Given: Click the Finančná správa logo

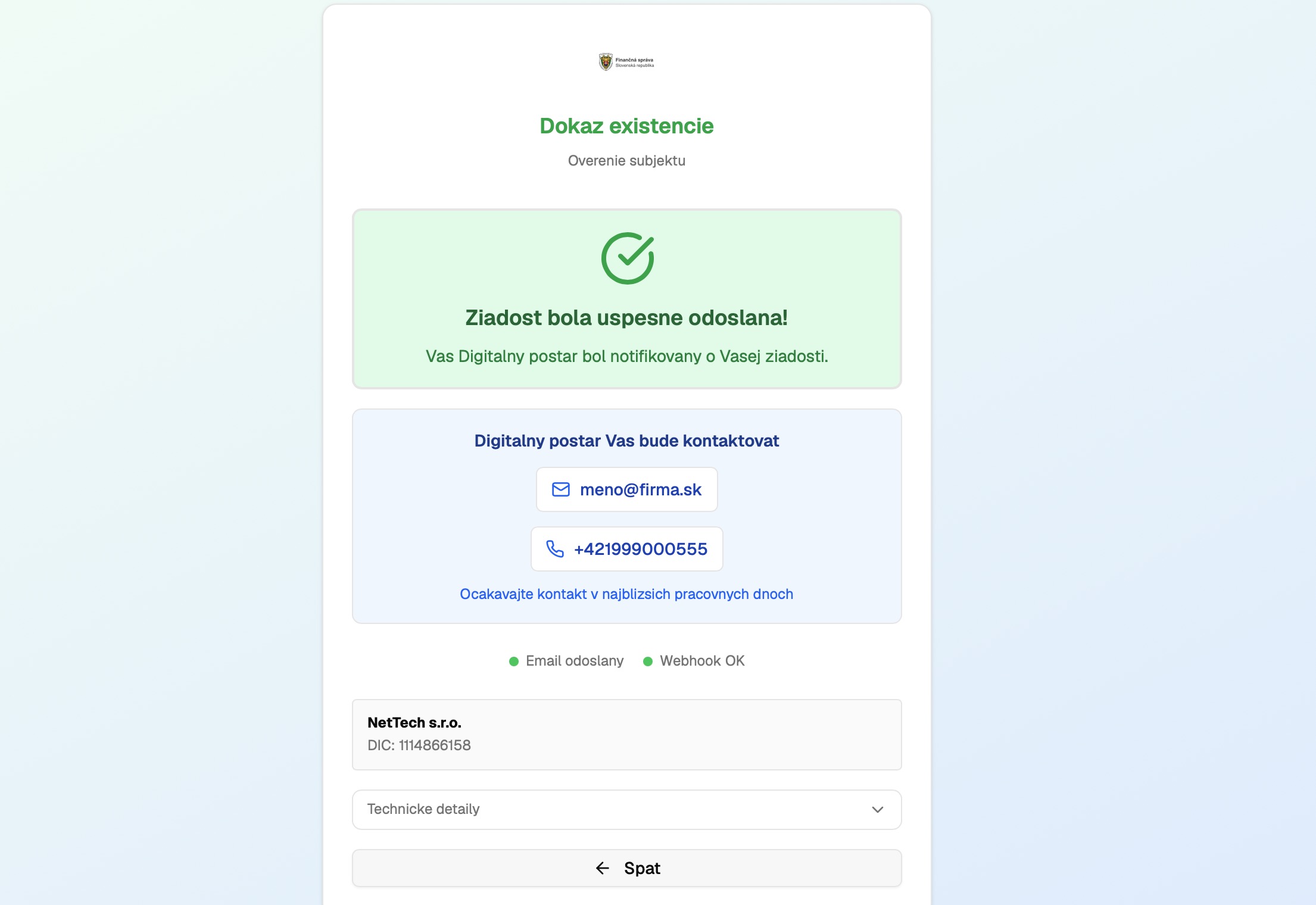Looking at the screenshot, I should click(x=626, y=62).
